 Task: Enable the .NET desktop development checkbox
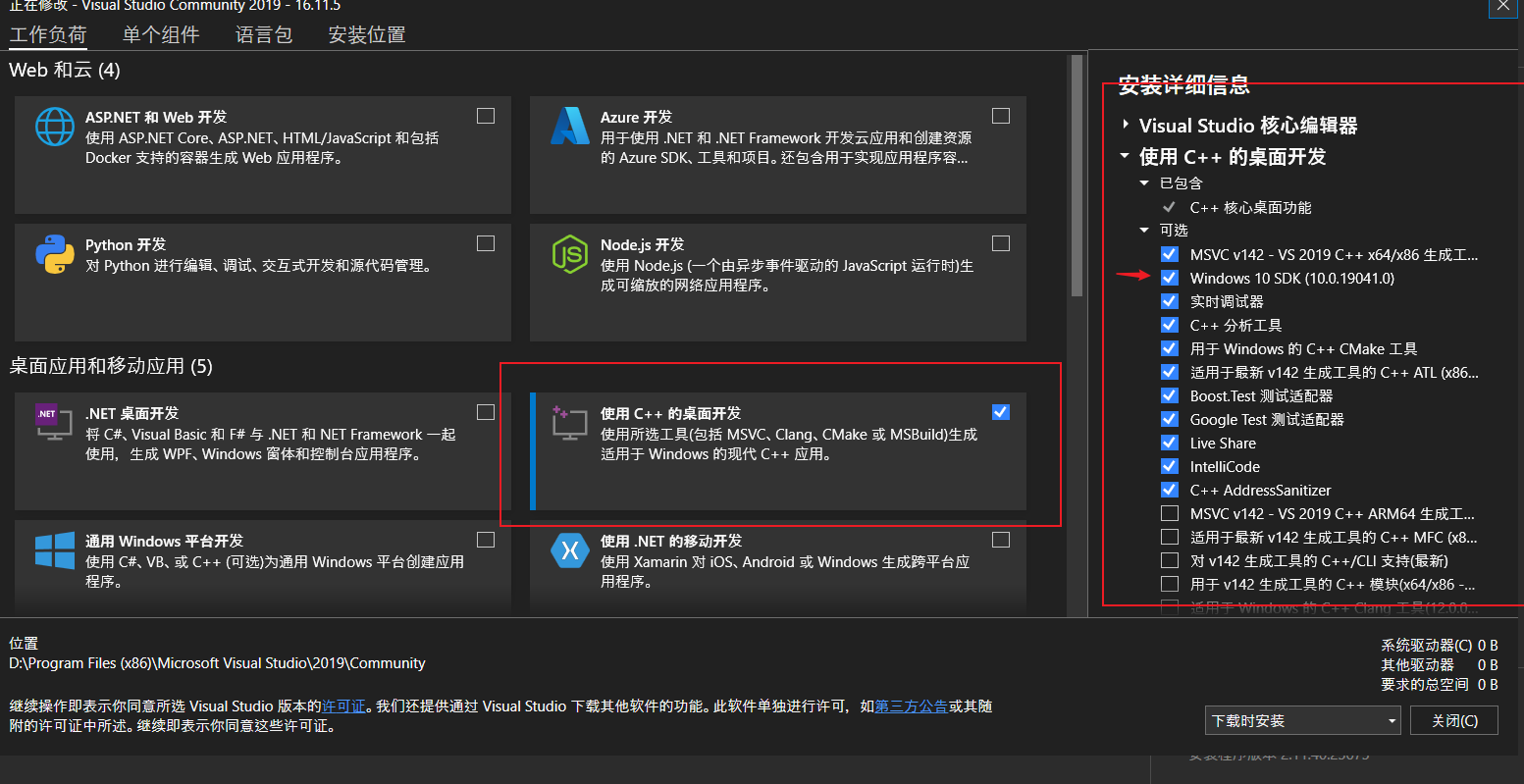click(x=486, y=412)
